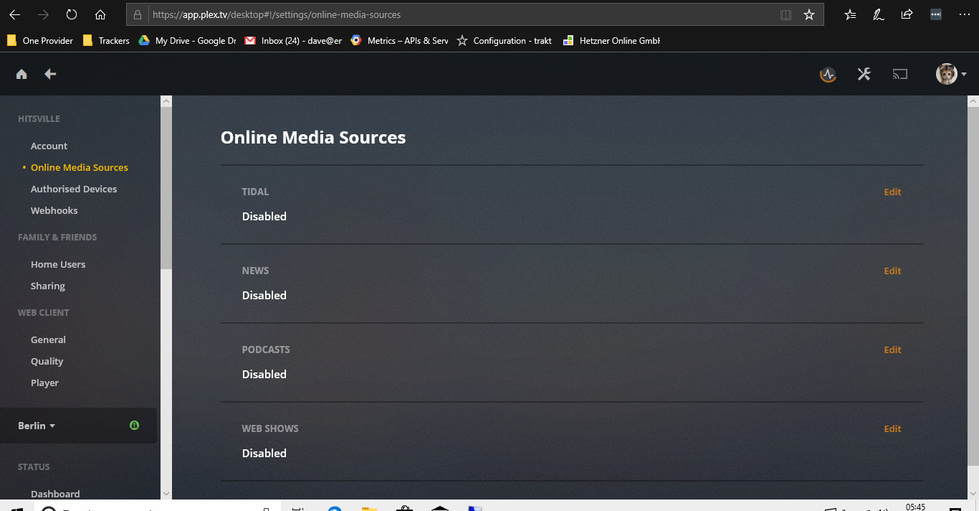Select Online Media Sources sidebar item
The height and width of the screenshot is (511, 979).
point(79,167)
